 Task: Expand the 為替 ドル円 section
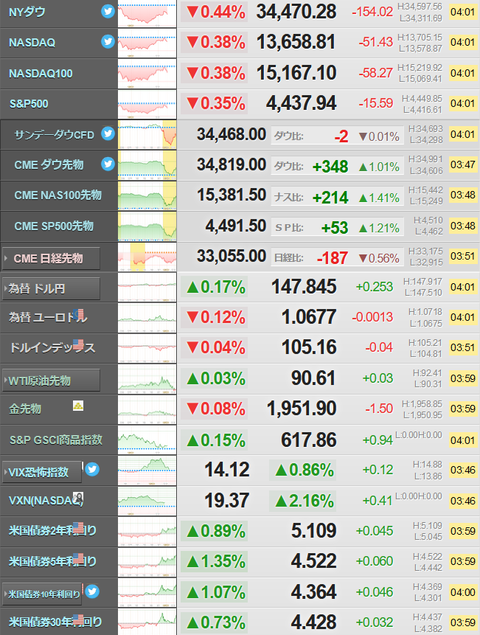(x=51, y=289)
